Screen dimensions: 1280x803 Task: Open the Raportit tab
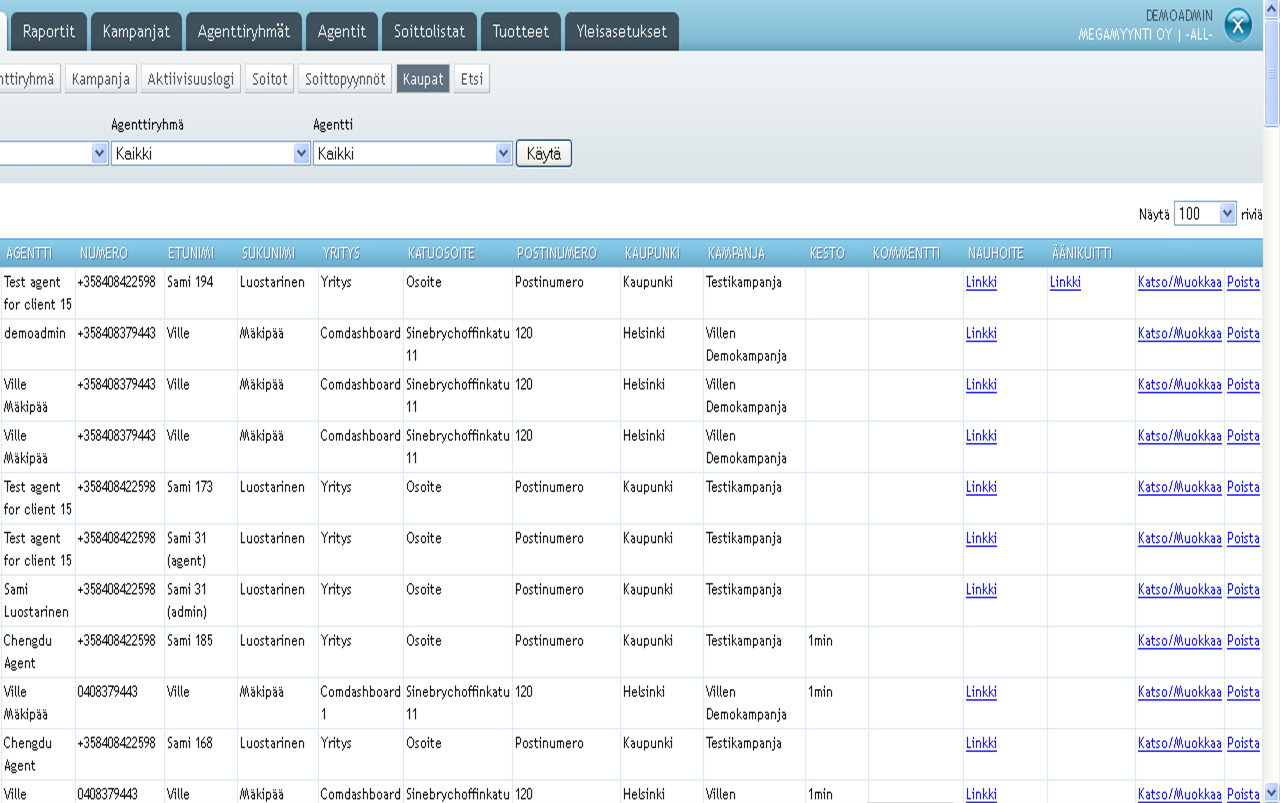(x=49, y=31)
